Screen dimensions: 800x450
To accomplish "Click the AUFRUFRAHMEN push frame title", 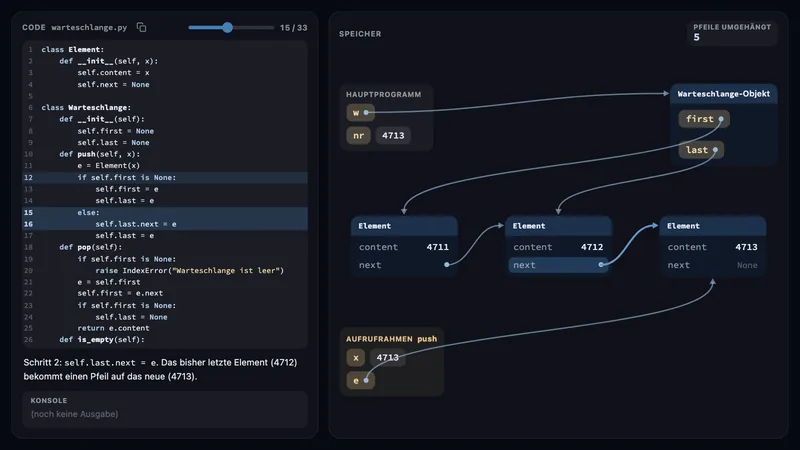I will click(x=391, y=339).
